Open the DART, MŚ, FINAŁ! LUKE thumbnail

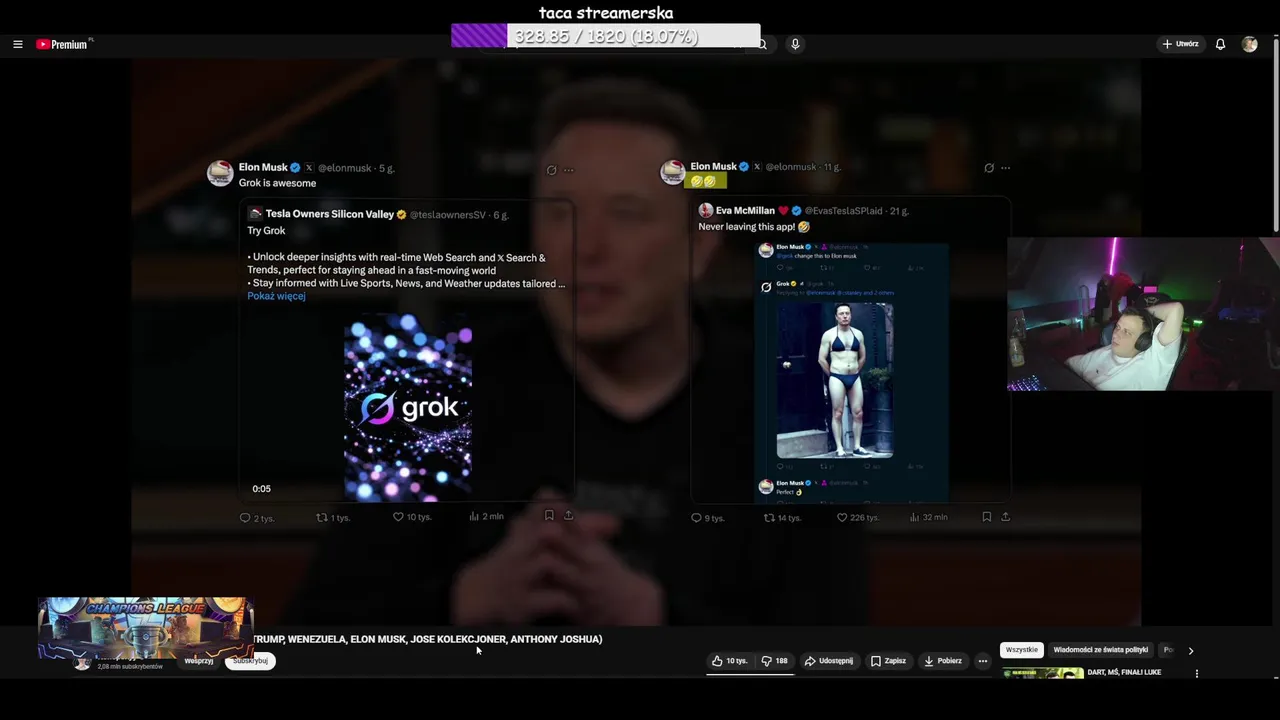1043,674
